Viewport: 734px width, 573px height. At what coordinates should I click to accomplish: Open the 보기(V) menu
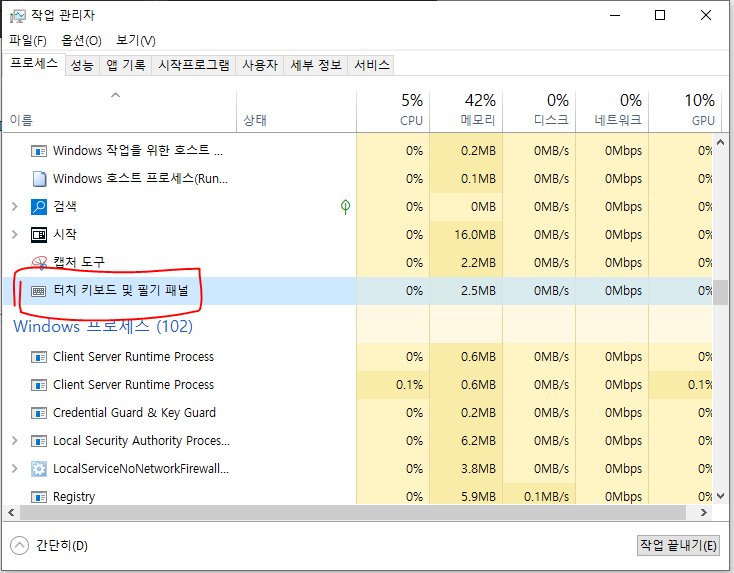136,41
